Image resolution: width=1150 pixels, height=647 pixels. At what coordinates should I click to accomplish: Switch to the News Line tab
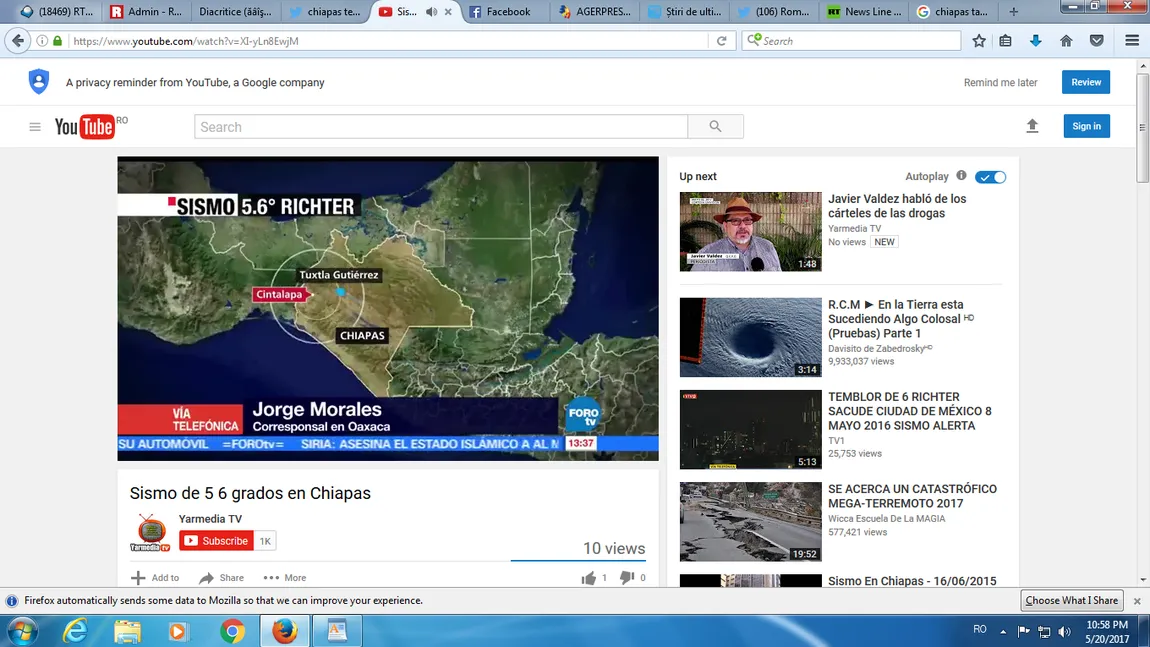tap(864, 12)
